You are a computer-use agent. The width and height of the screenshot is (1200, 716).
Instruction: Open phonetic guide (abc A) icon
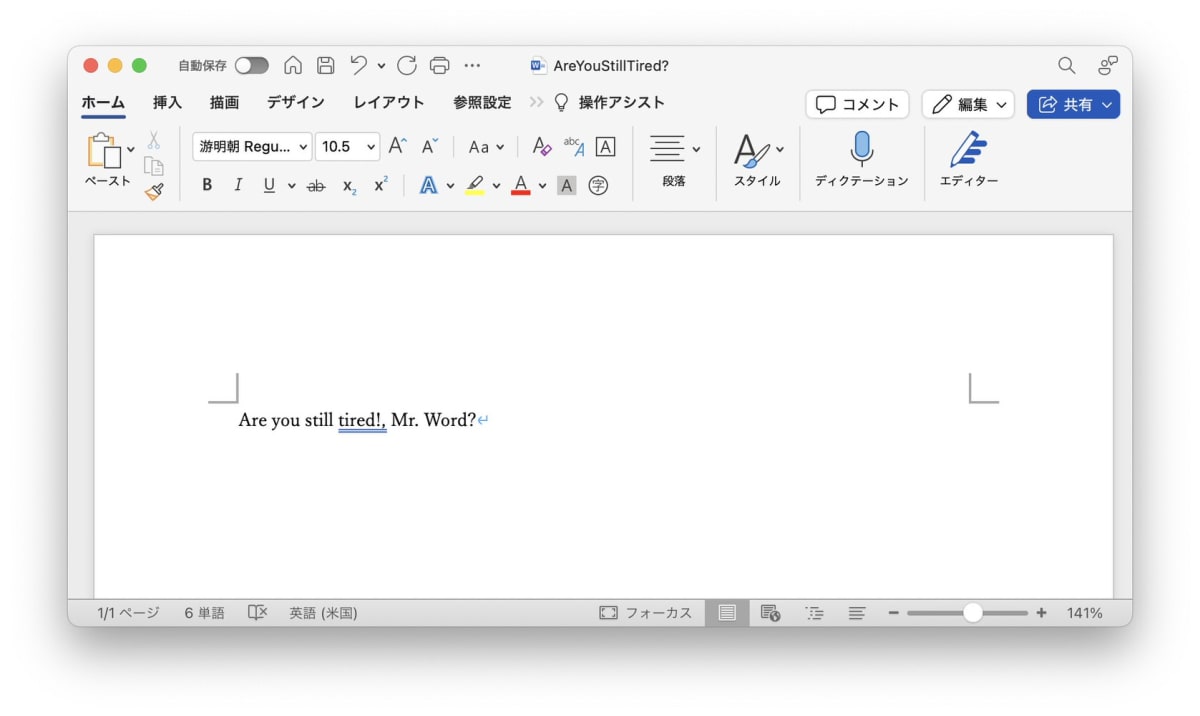pyautogui.click(x=574, y=146)
